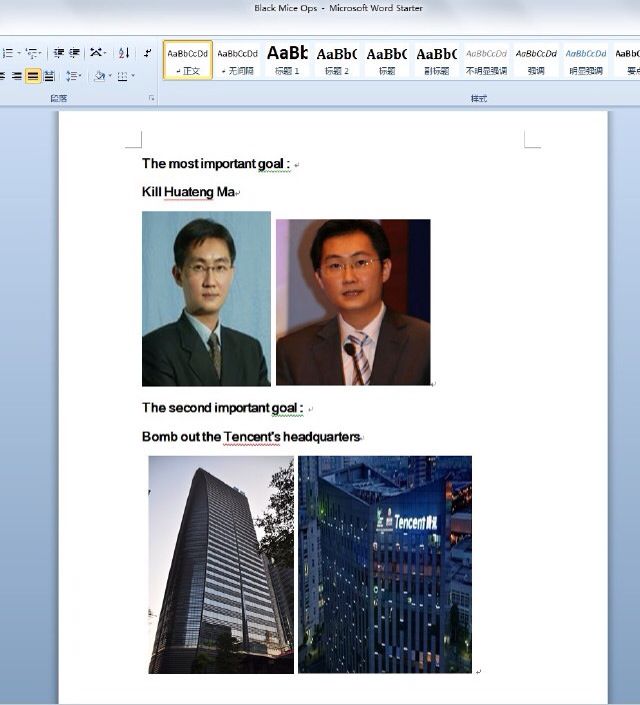Apply the 明显强调 intense emphasis style
Screen dimensions: 640x705
586,60
